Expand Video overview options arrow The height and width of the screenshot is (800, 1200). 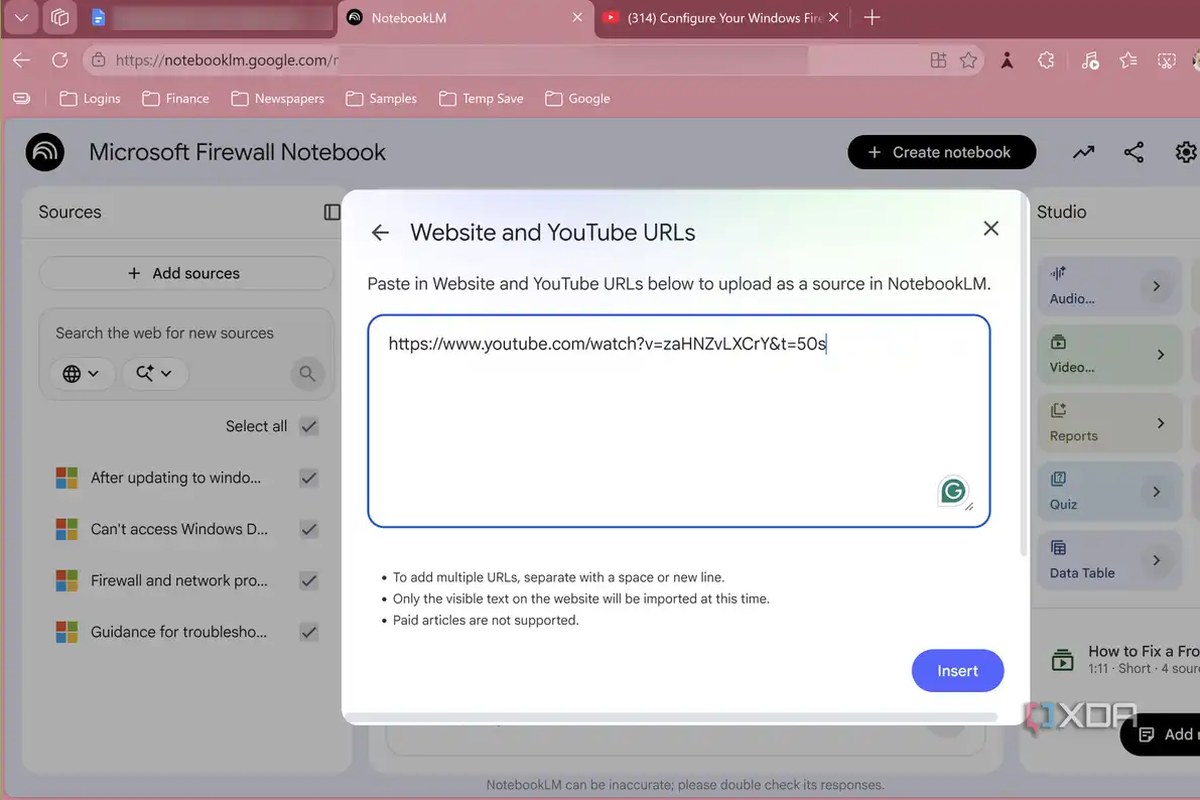[1160, 354]
